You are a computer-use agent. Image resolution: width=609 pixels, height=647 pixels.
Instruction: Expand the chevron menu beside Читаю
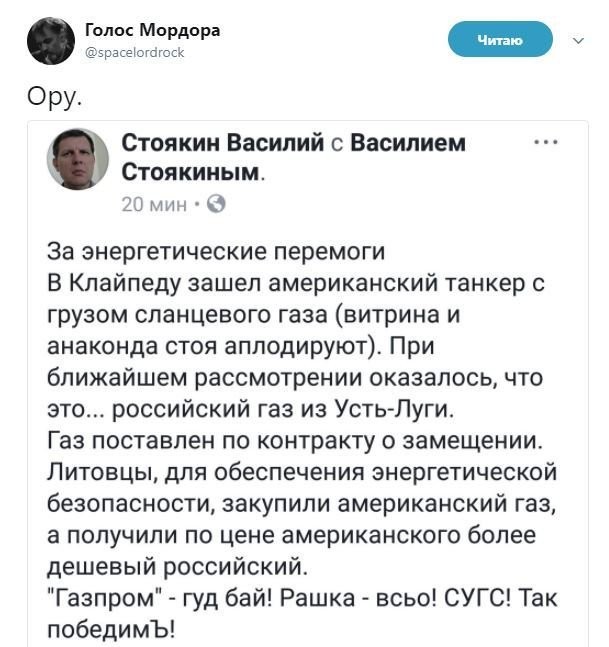[x=576, y=41]
